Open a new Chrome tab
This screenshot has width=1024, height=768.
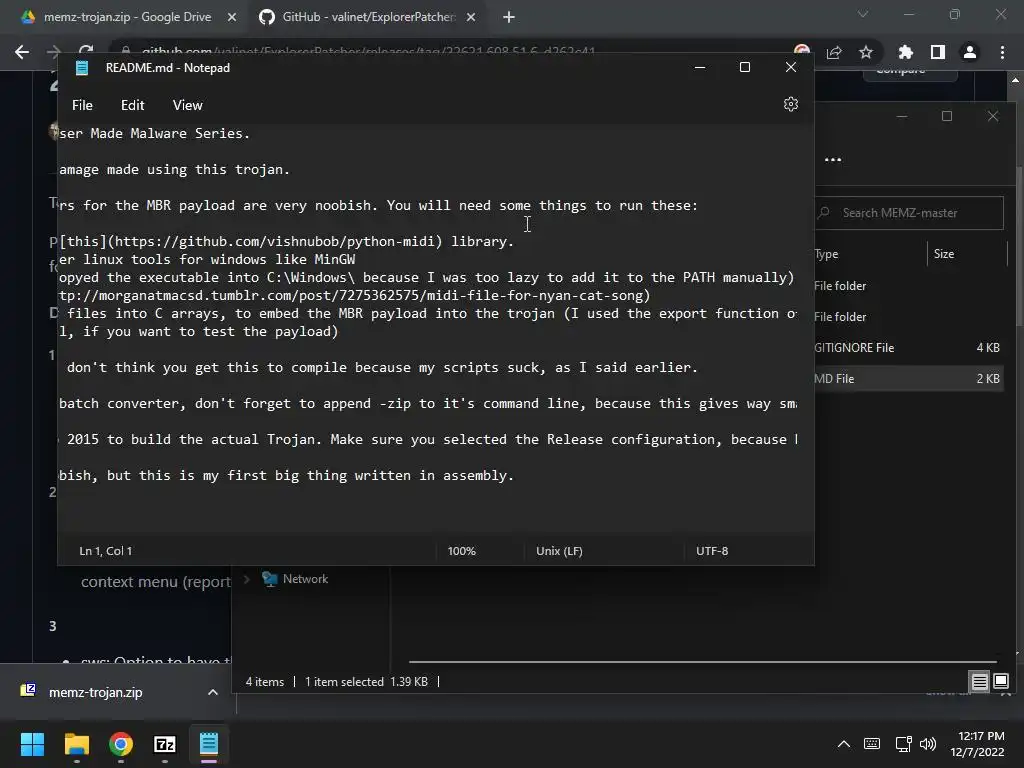(509, 17)
